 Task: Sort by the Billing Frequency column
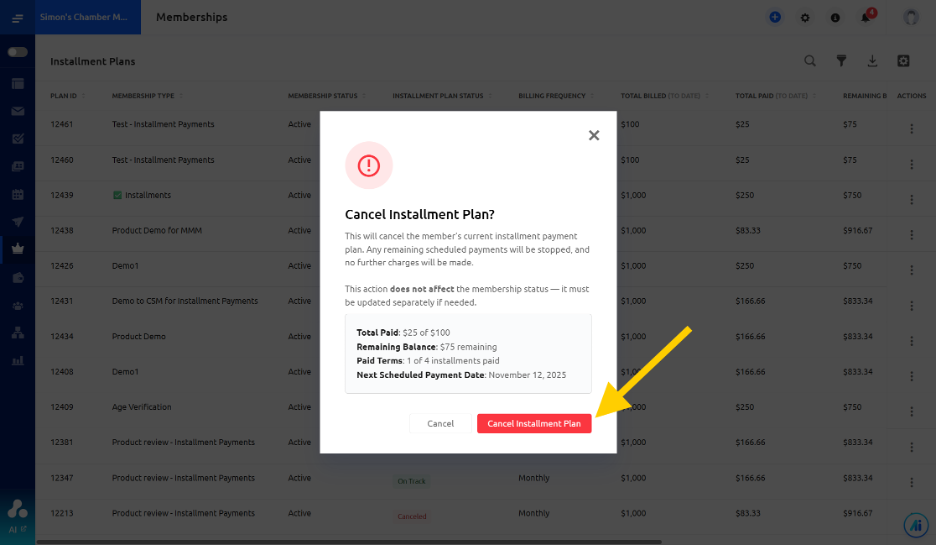tap(556, 95)
